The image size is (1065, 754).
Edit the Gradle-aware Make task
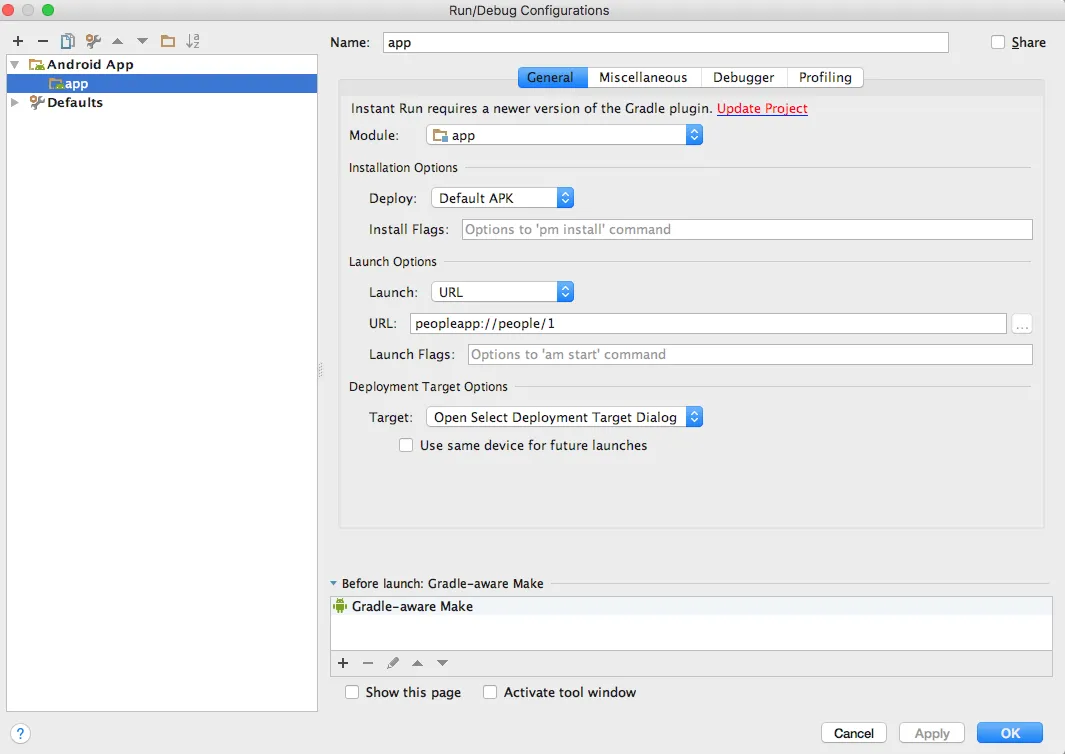[x=393, y=663]
